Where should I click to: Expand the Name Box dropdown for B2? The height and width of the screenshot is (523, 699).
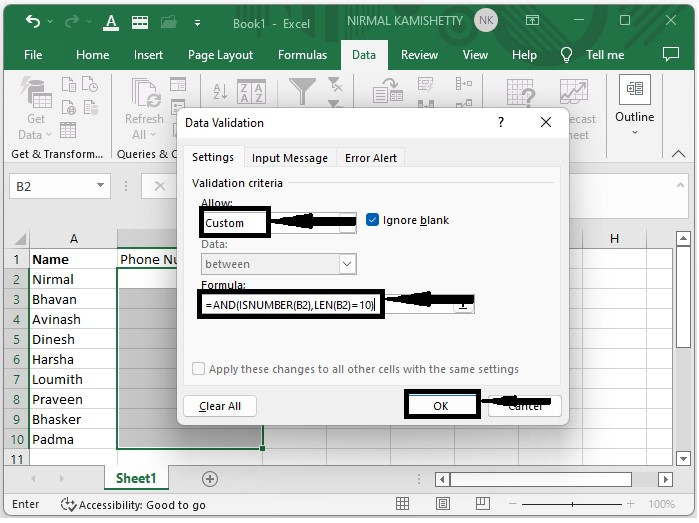click(101, 186)
